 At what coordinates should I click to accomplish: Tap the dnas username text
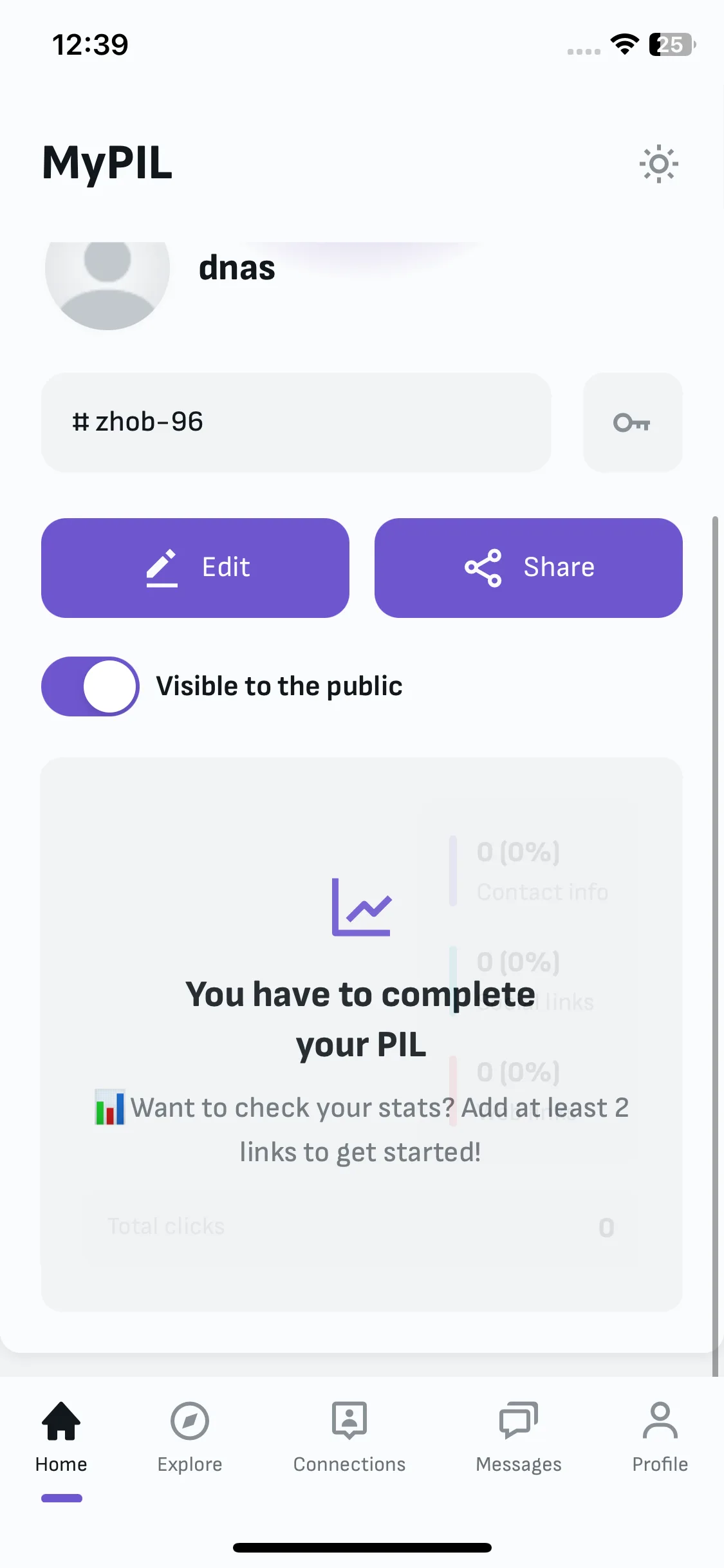[237, 268]
